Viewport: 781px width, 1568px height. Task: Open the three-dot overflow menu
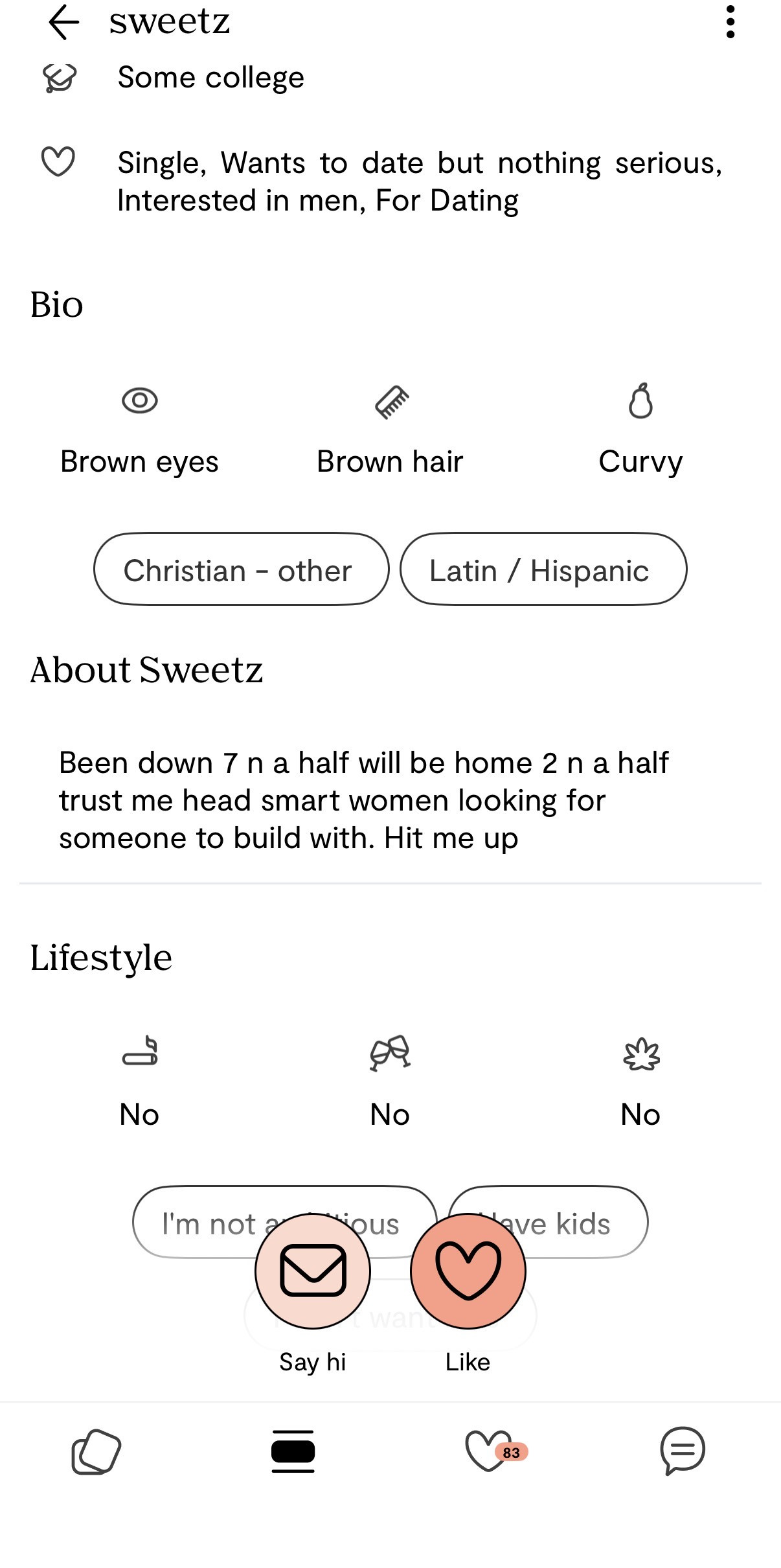pos(730,22)
